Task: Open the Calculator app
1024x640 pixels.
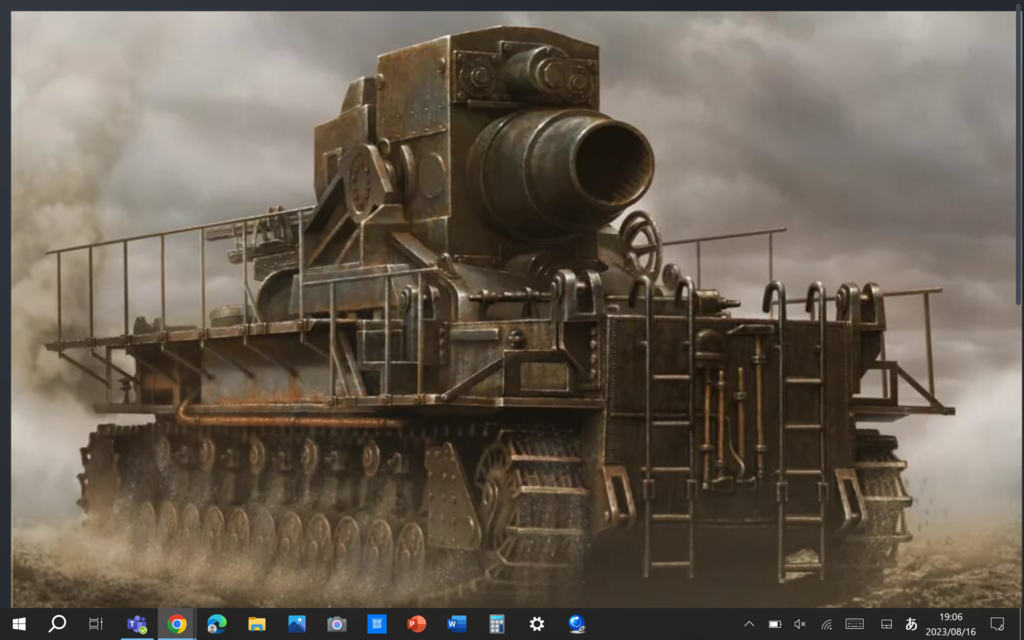Action: click(496, 624)
